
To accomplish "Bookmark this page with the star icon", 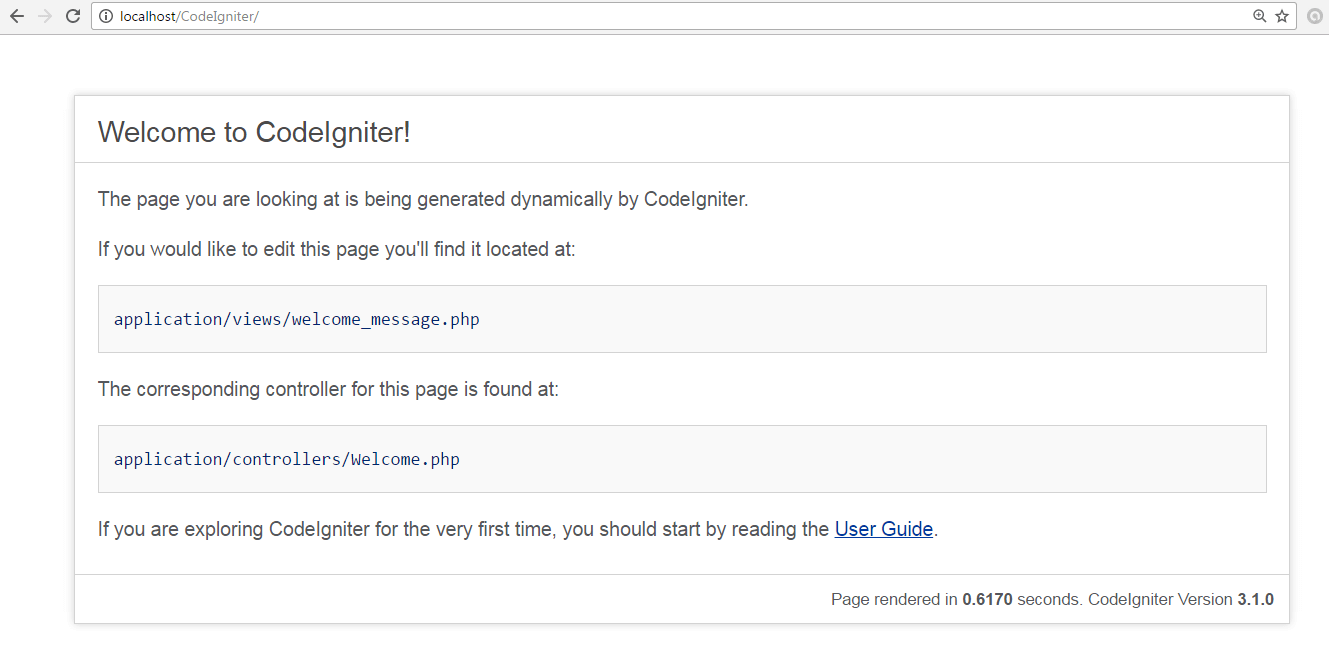I will (1282, 16).
